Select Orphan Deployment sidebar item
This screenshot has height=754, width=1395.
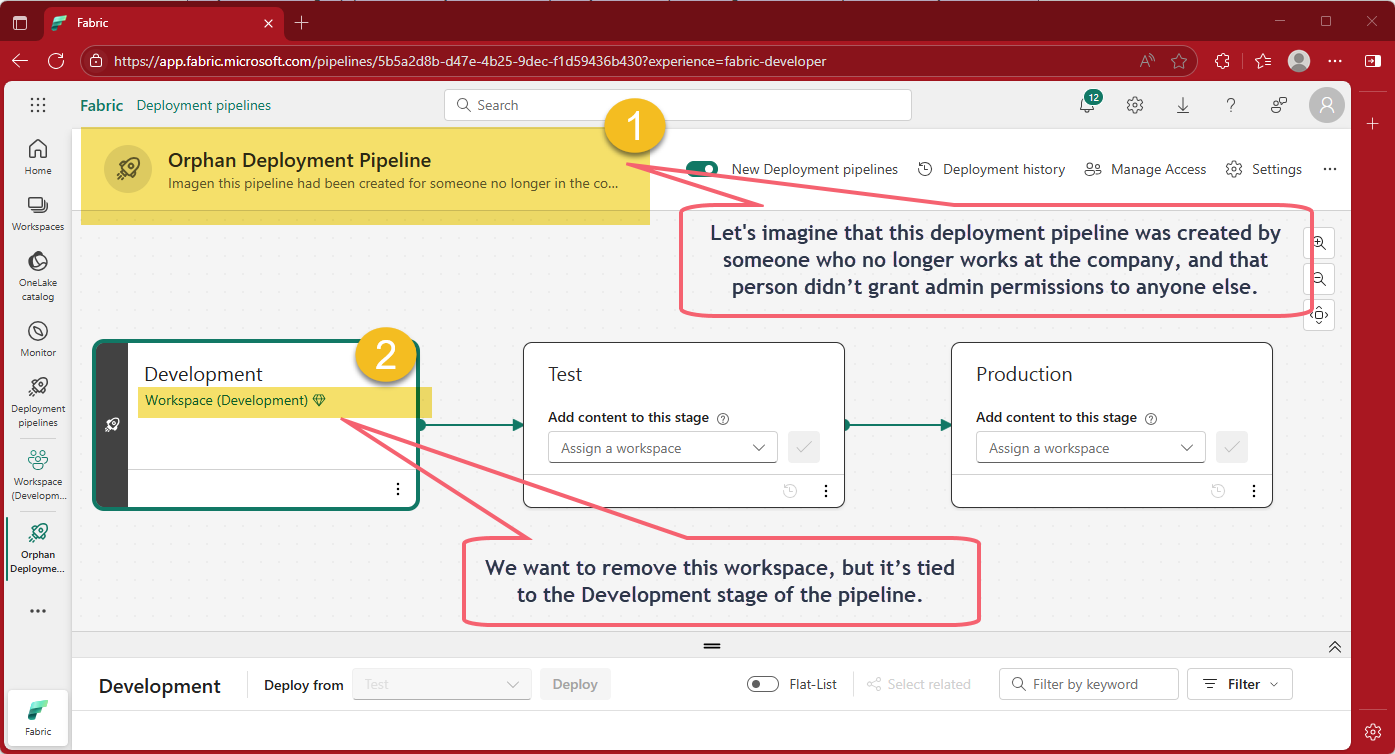pos(38,547)
